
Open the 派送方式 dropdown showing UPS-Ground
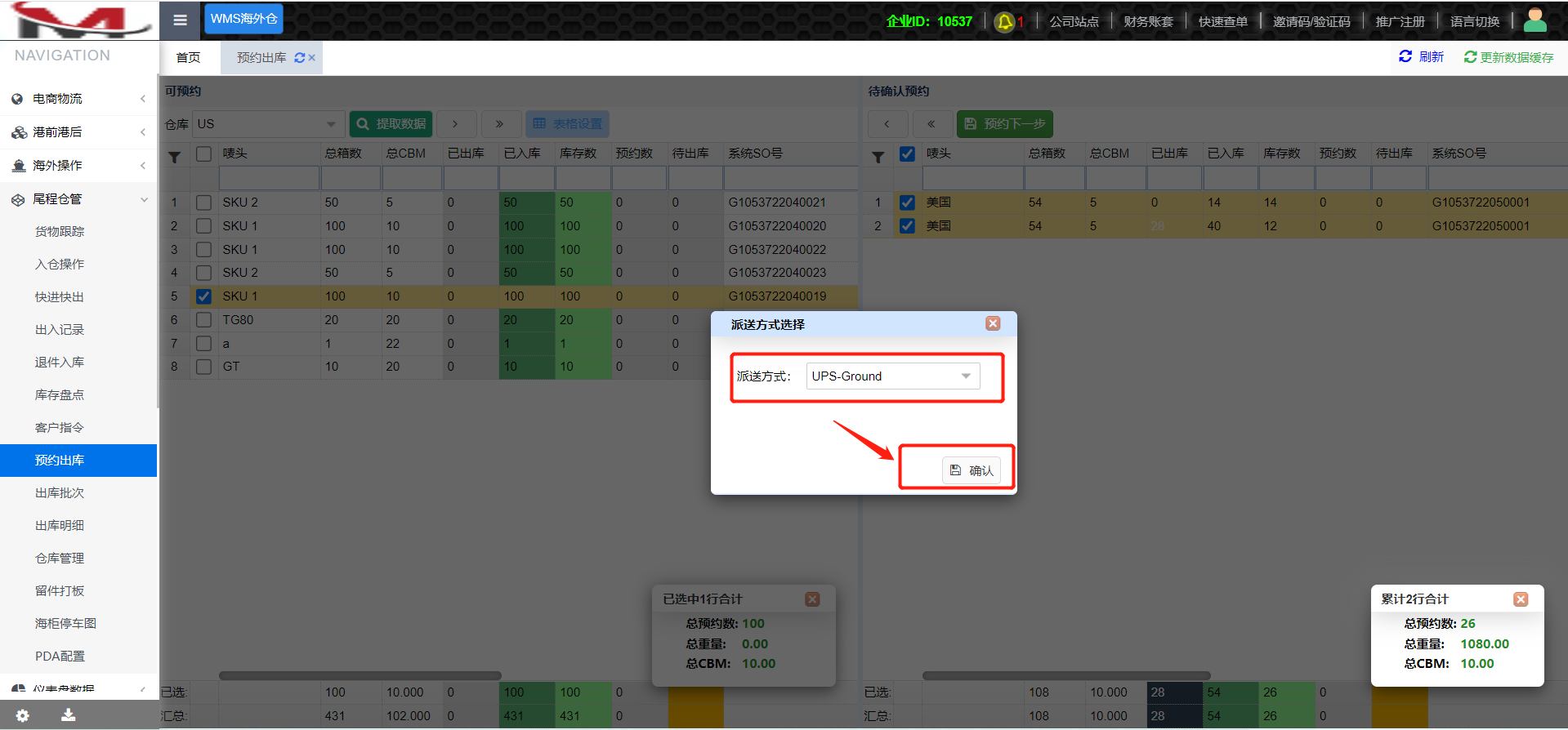[893, 376]
